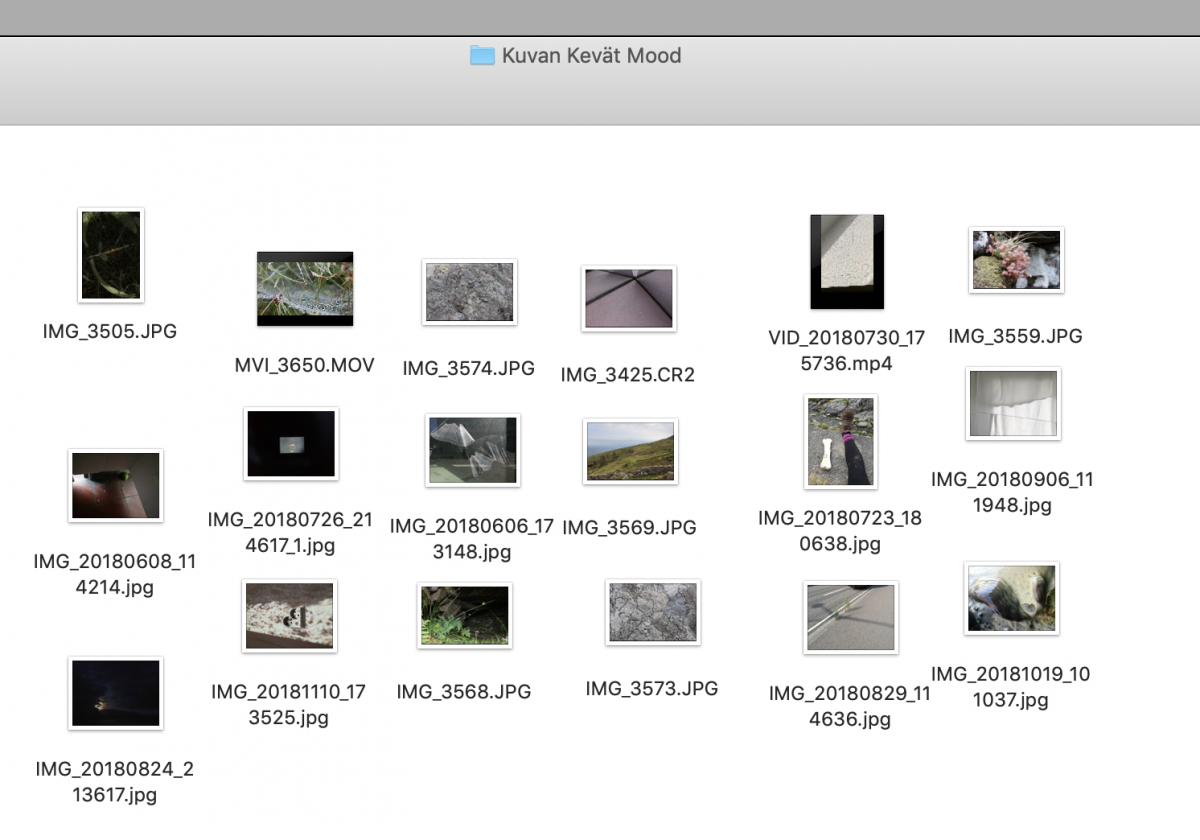Select the IMG_3573.JPG cracked surface photo
Screen dimensions: 1200x840
point(652,612)
